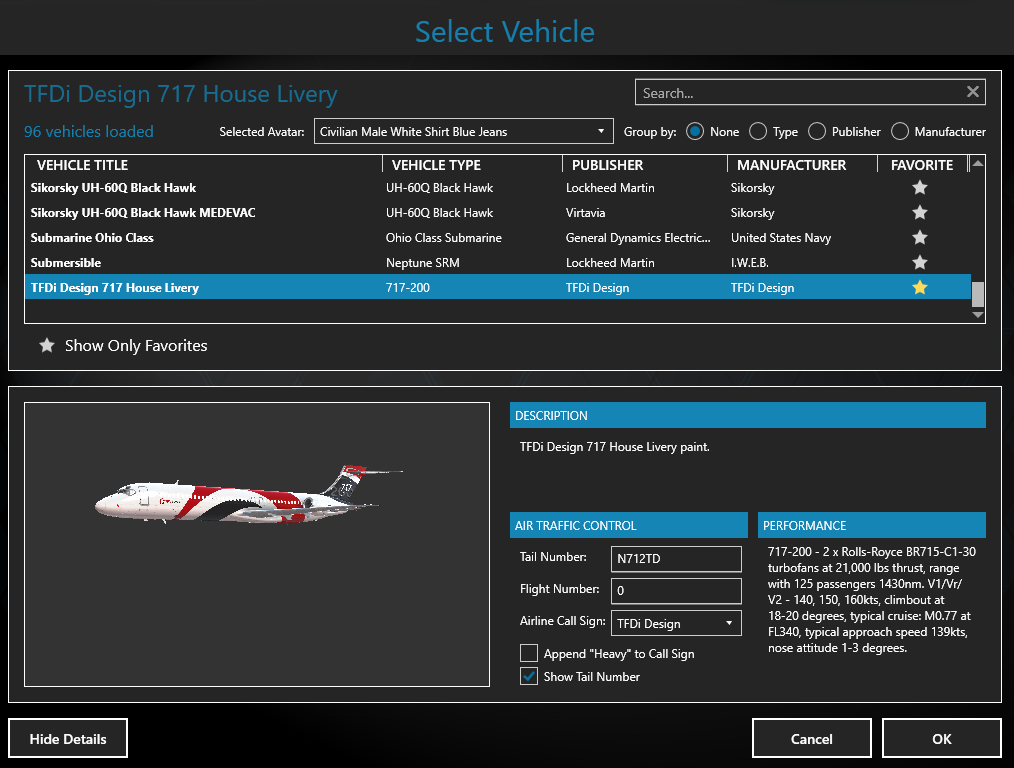1014x768 pixels.
Task: Sort by PUBLISHER column header
Action: [x=607, y=165]
